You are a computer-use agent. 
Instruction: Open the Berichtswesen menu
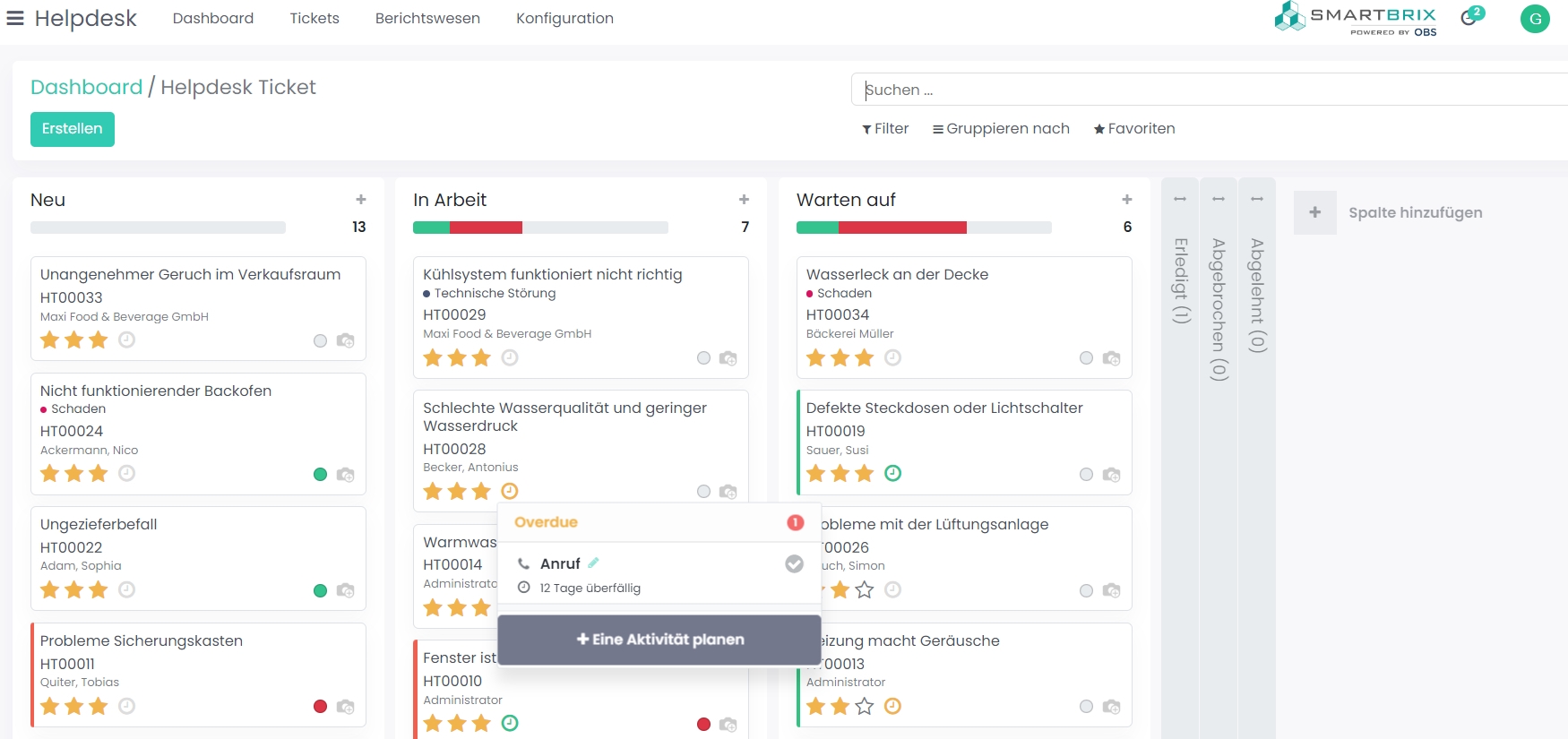point(427,18)
